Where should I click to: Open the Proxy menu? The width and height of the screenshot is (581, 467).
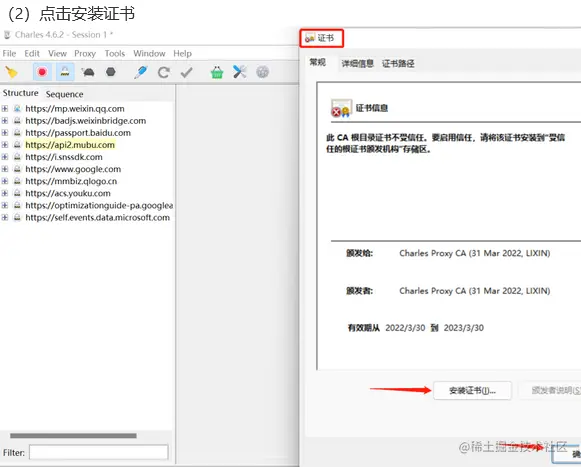pos(85,53)
